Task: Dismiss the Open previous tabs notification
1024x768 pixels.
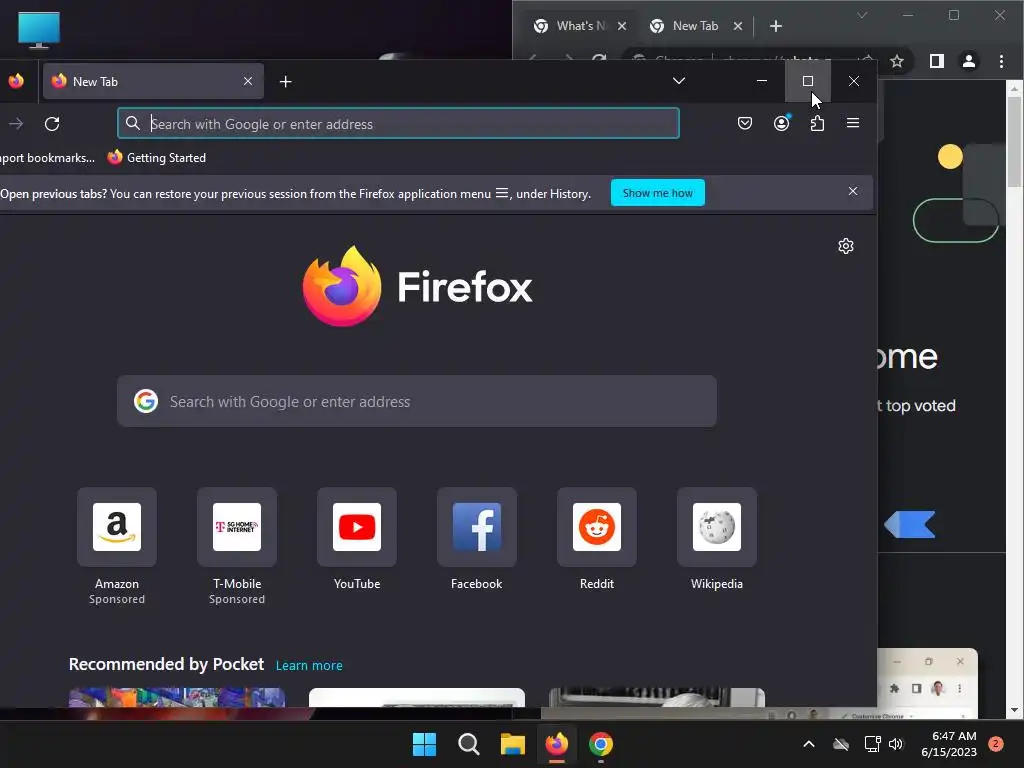Action: tap(853, 191)
